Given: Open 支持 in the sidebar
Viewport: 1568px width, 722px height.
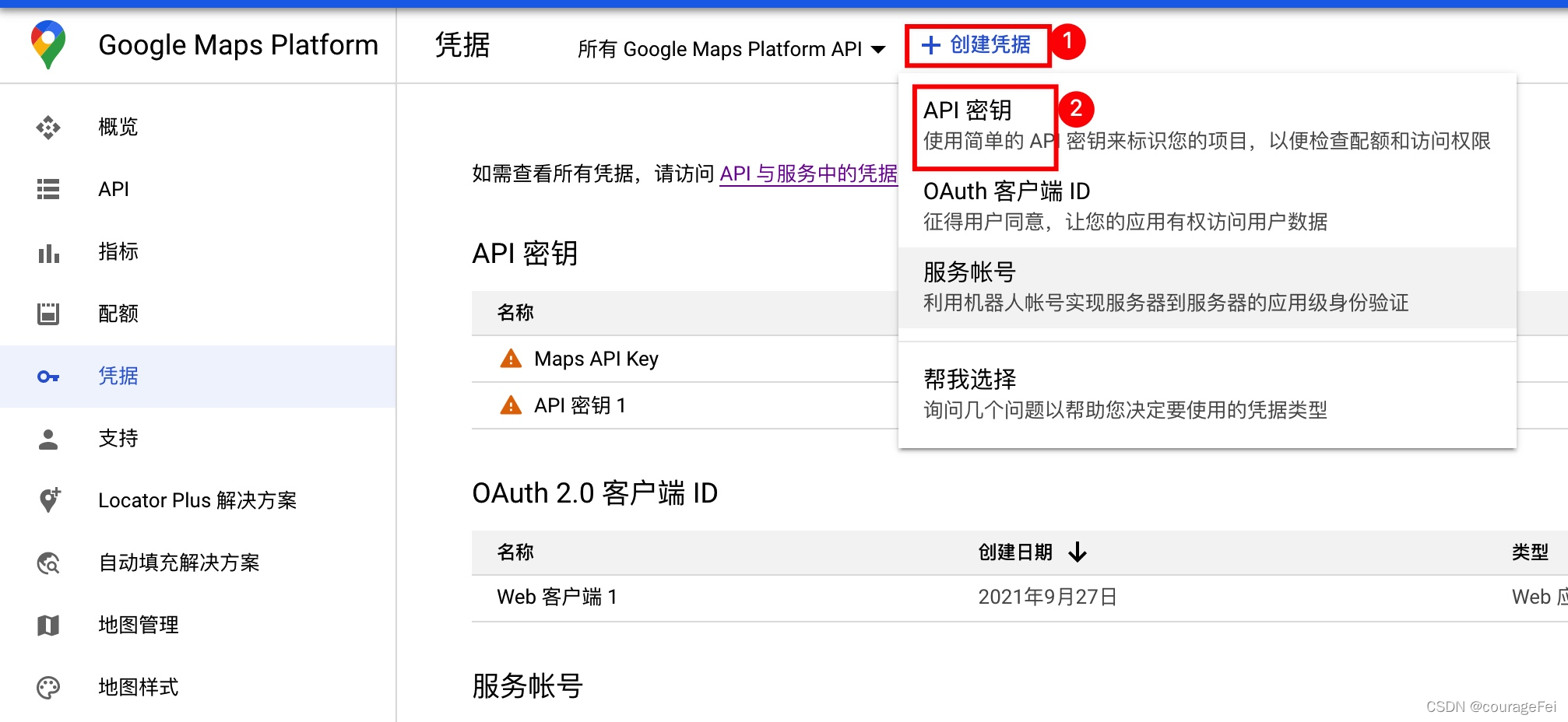Looking at the screenshot, I should click(198, 438).
